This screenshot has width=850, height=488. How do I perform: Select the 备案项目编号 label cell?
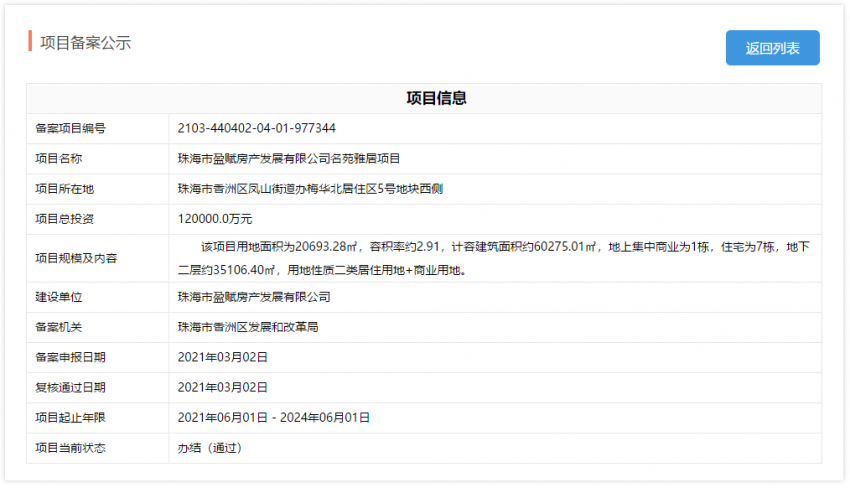98,129
